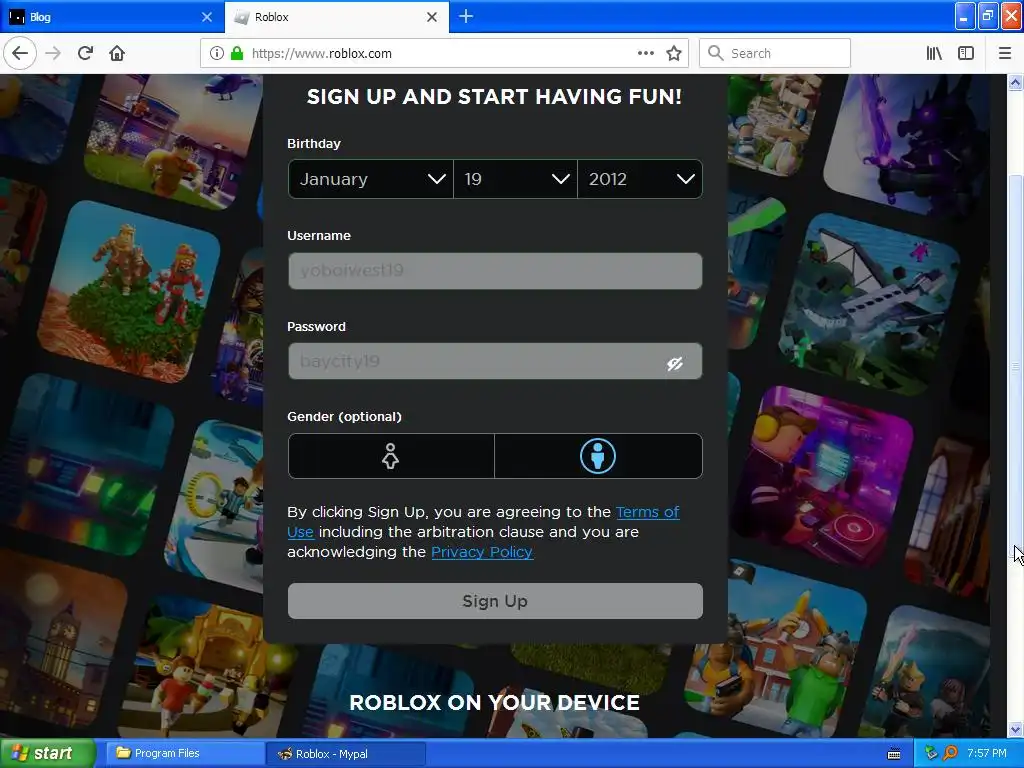Click the scrollbar down arrow

(x=1015, y=729)
